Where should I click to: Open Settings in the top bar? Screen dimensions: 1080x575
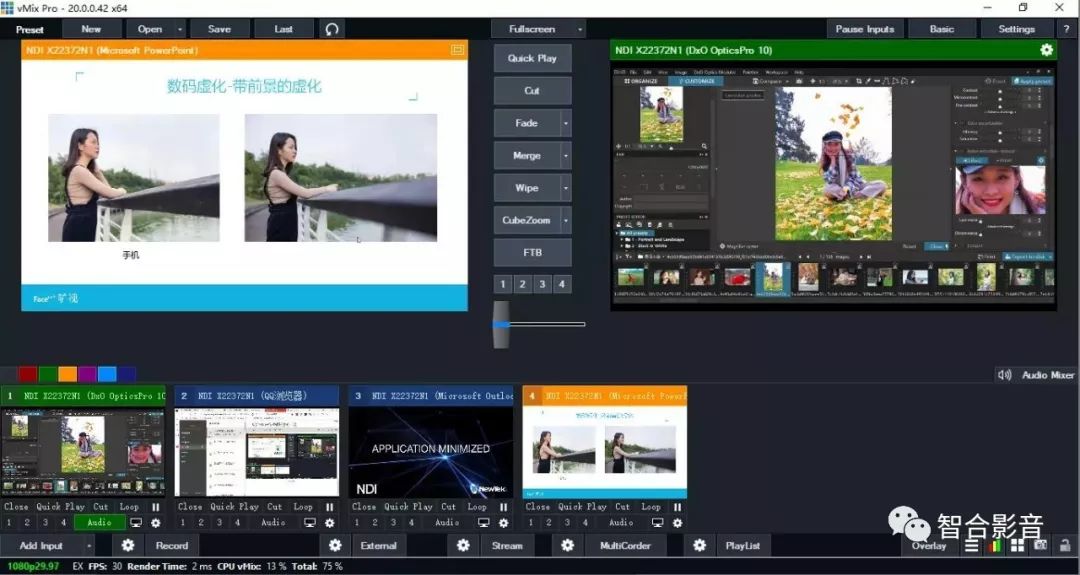coord(1017,29)
